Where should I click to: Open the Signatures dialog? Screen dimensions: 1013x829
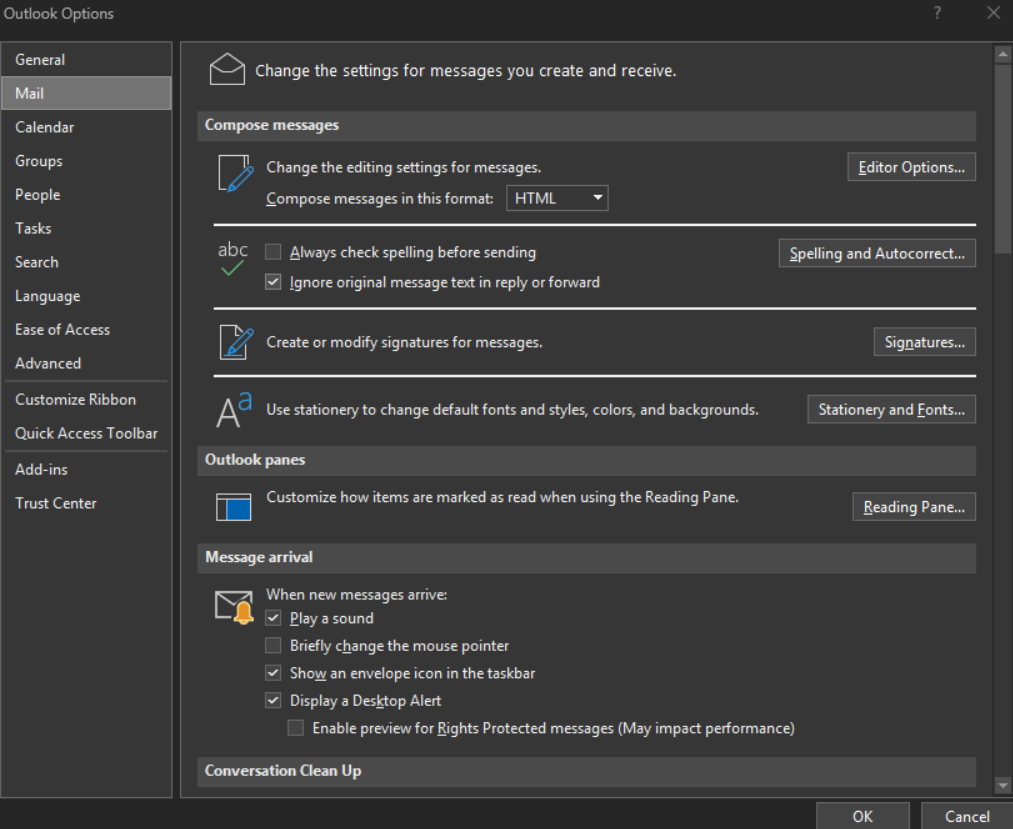point(924,342)
